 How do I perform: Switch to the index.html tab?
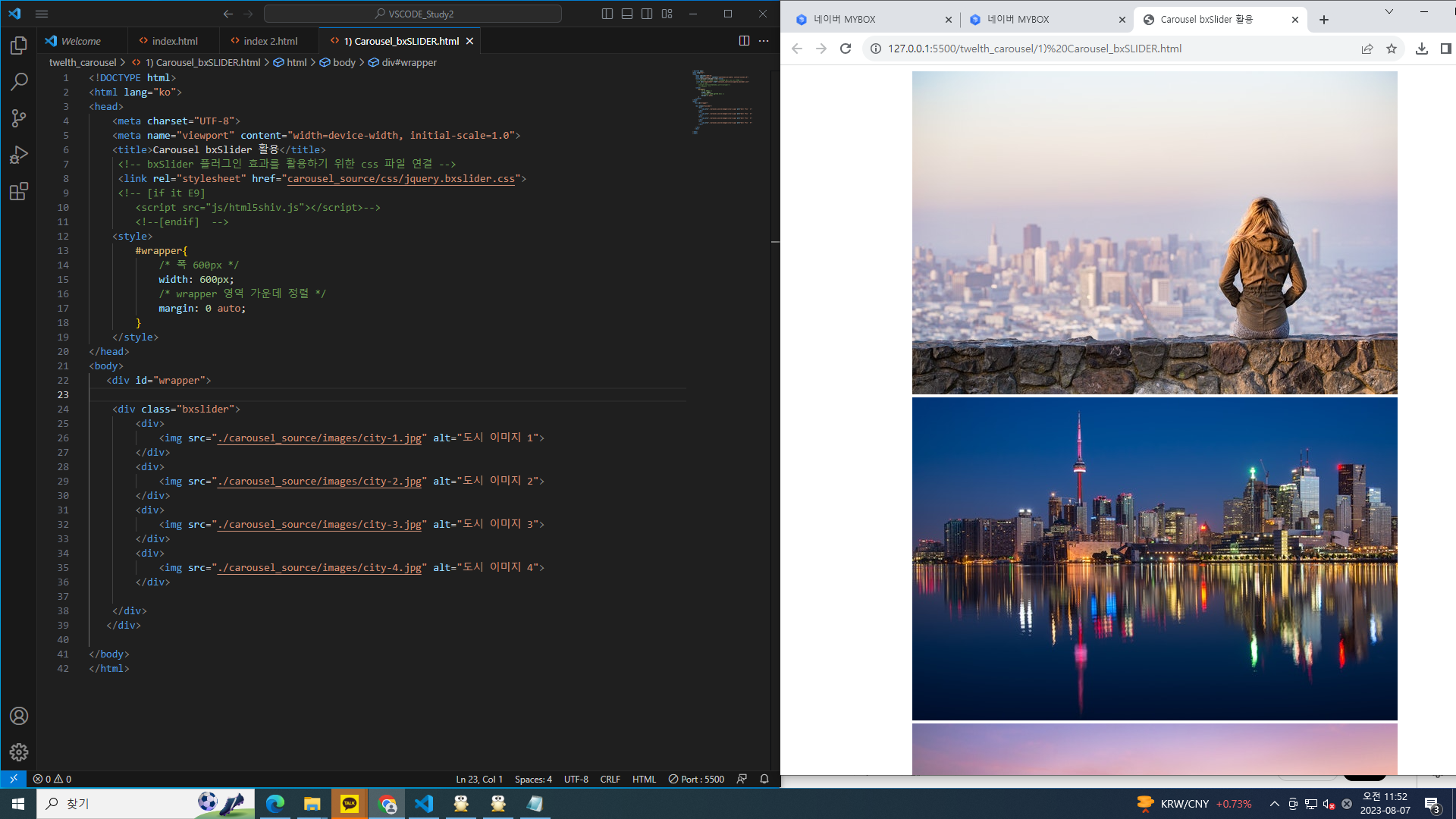(174, 41)
